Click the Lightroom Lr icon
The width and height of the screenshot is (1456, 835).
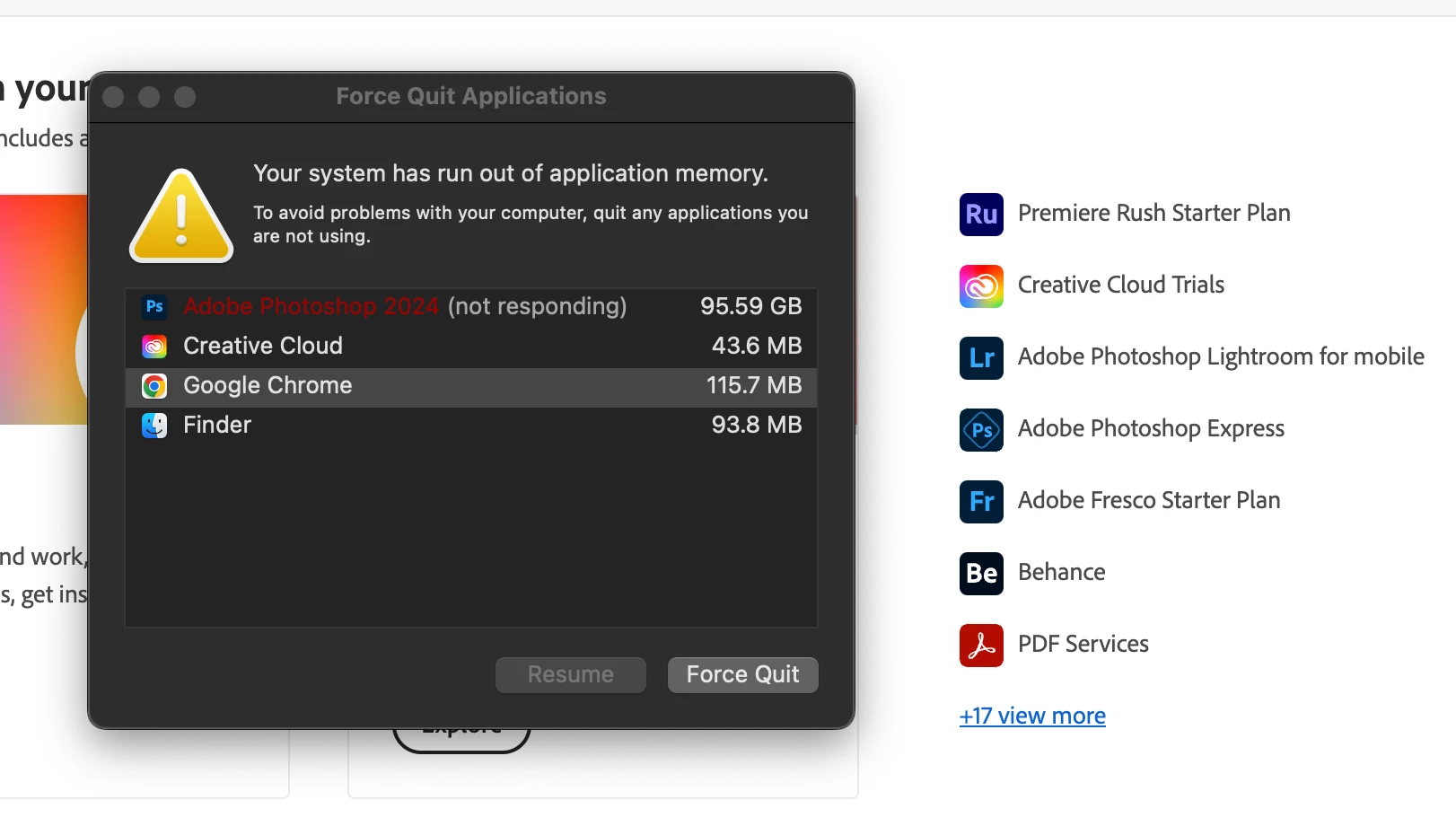pos(981,358)
